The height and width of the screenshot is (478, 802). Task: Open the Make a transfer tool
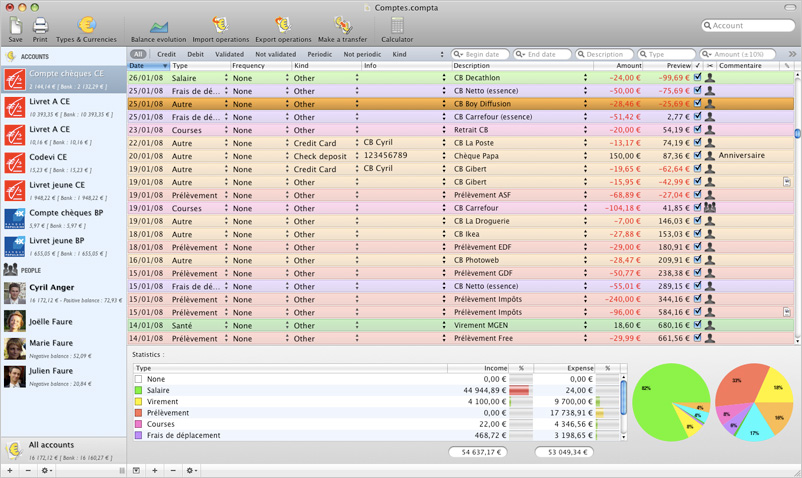(x=342, y=25)
